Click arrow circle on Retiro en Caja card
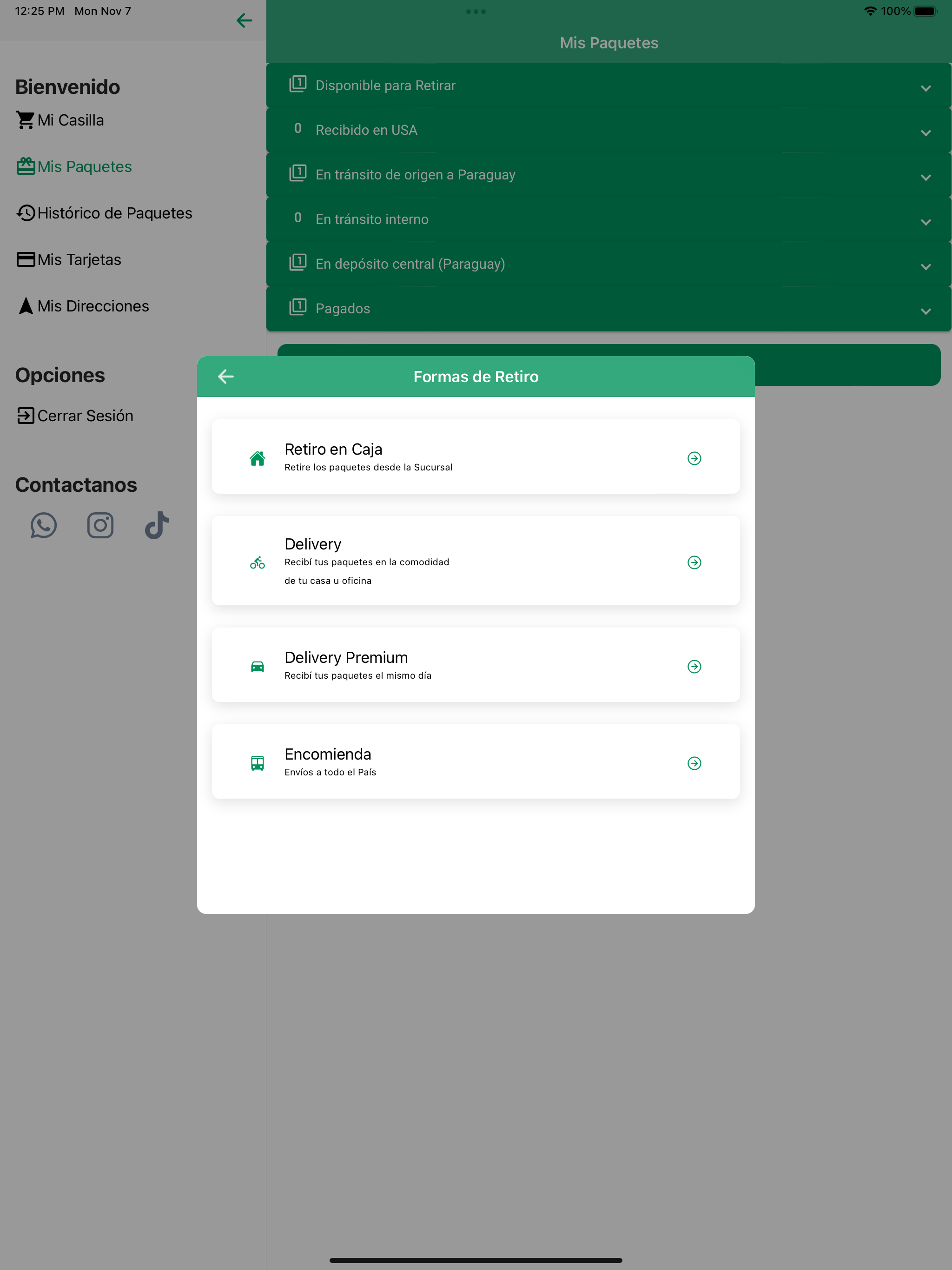Viewport: 952px width, 1270px height. (694, 458)
